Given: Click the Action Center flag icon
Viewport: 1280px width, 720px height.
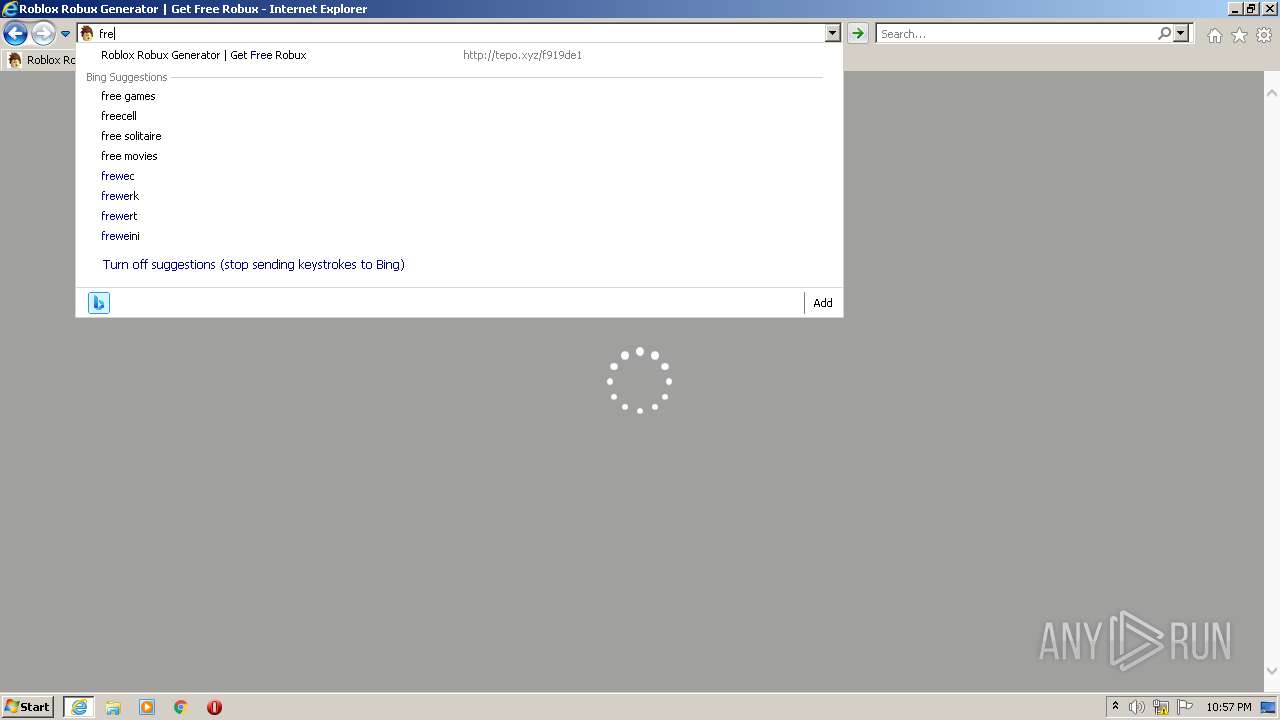Looking at the screenshot, I should point(1185,707).
